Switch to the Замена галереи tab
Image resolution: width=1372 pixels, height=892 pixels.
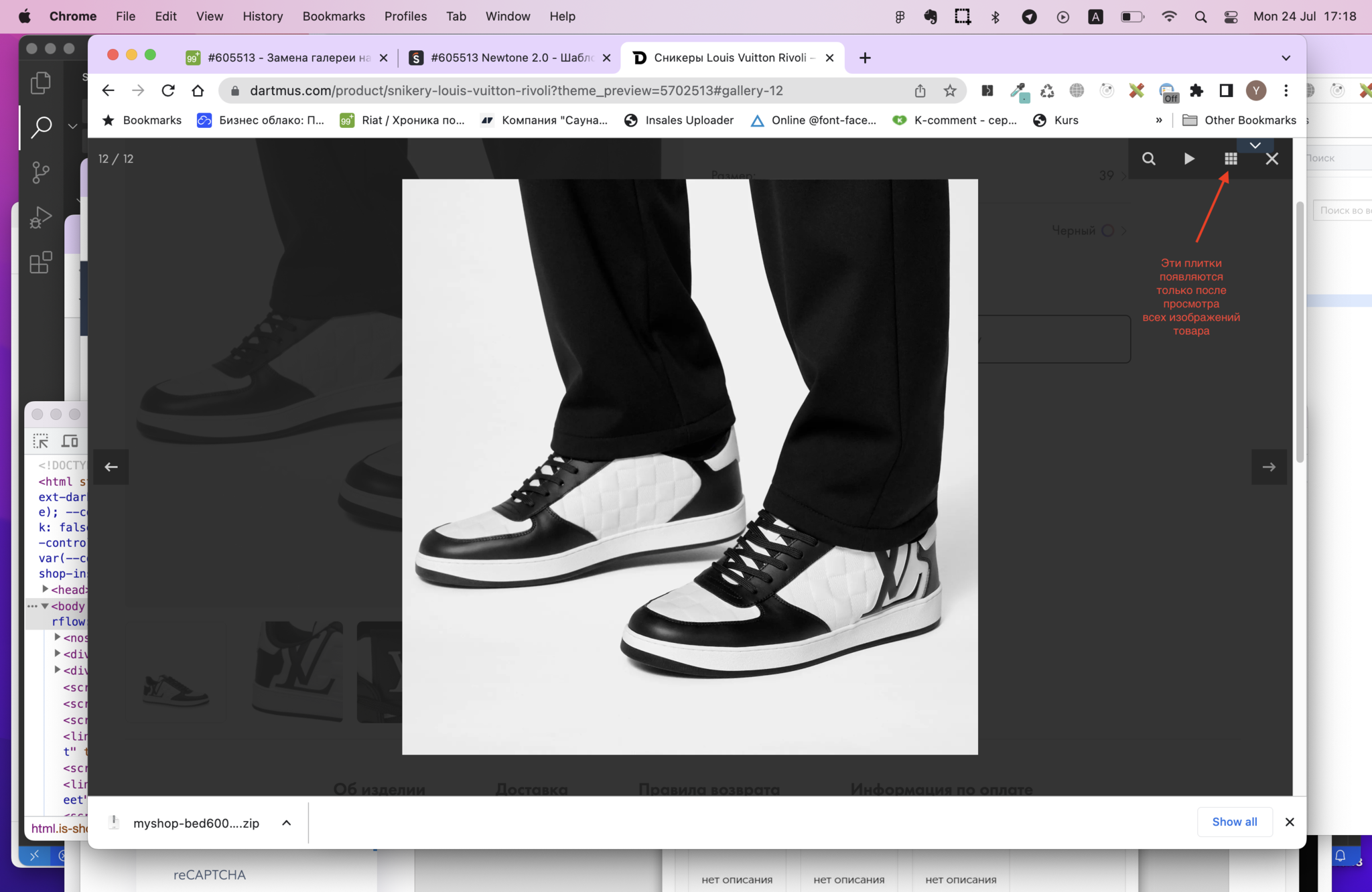[x=288, y=58]
